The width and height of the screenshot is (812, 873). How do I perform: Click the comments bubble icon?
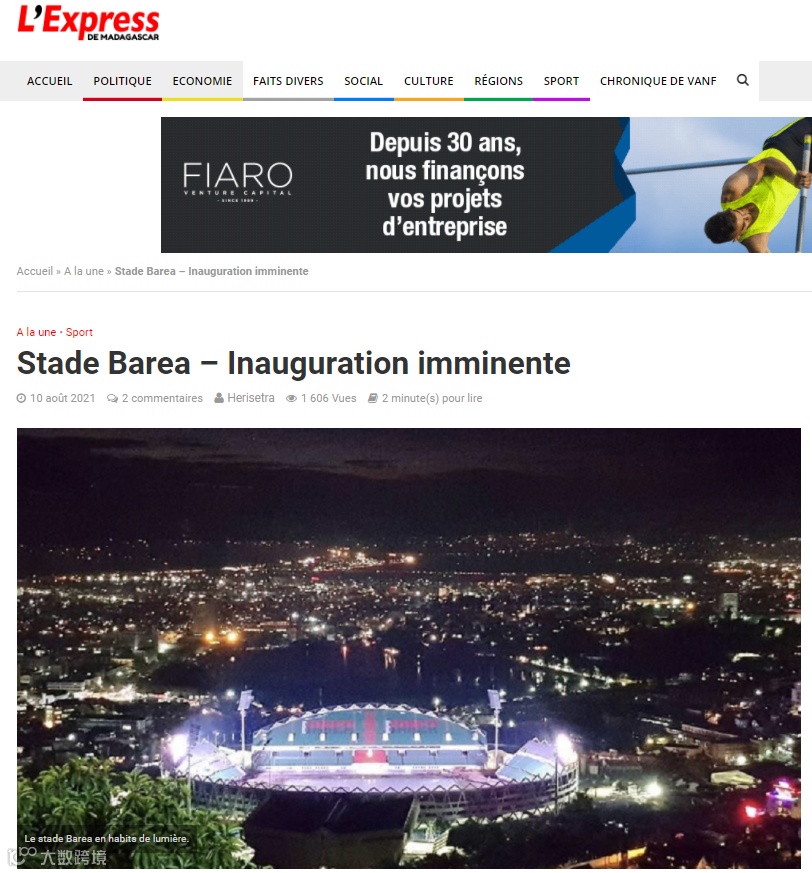(x=112, y=398)
